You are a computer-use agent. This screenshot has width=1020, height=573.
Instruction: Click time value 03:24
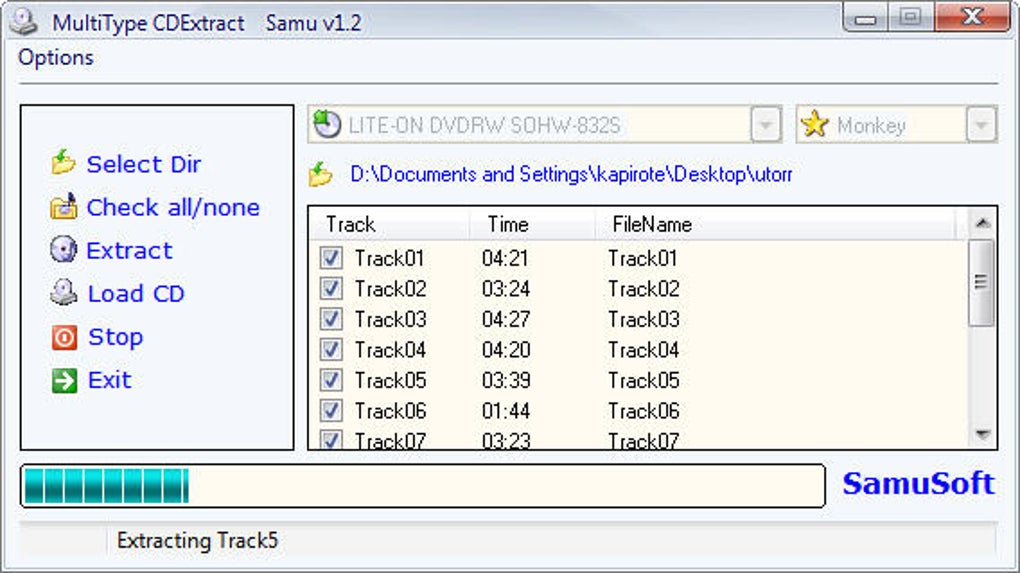505,289
